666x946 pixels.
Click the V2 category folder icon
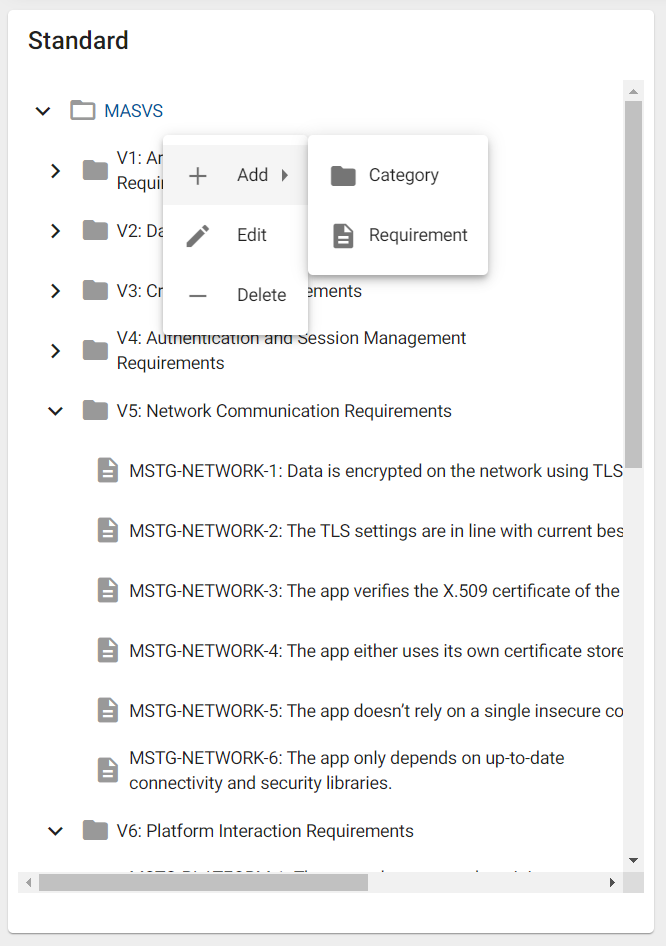(95, 230)
